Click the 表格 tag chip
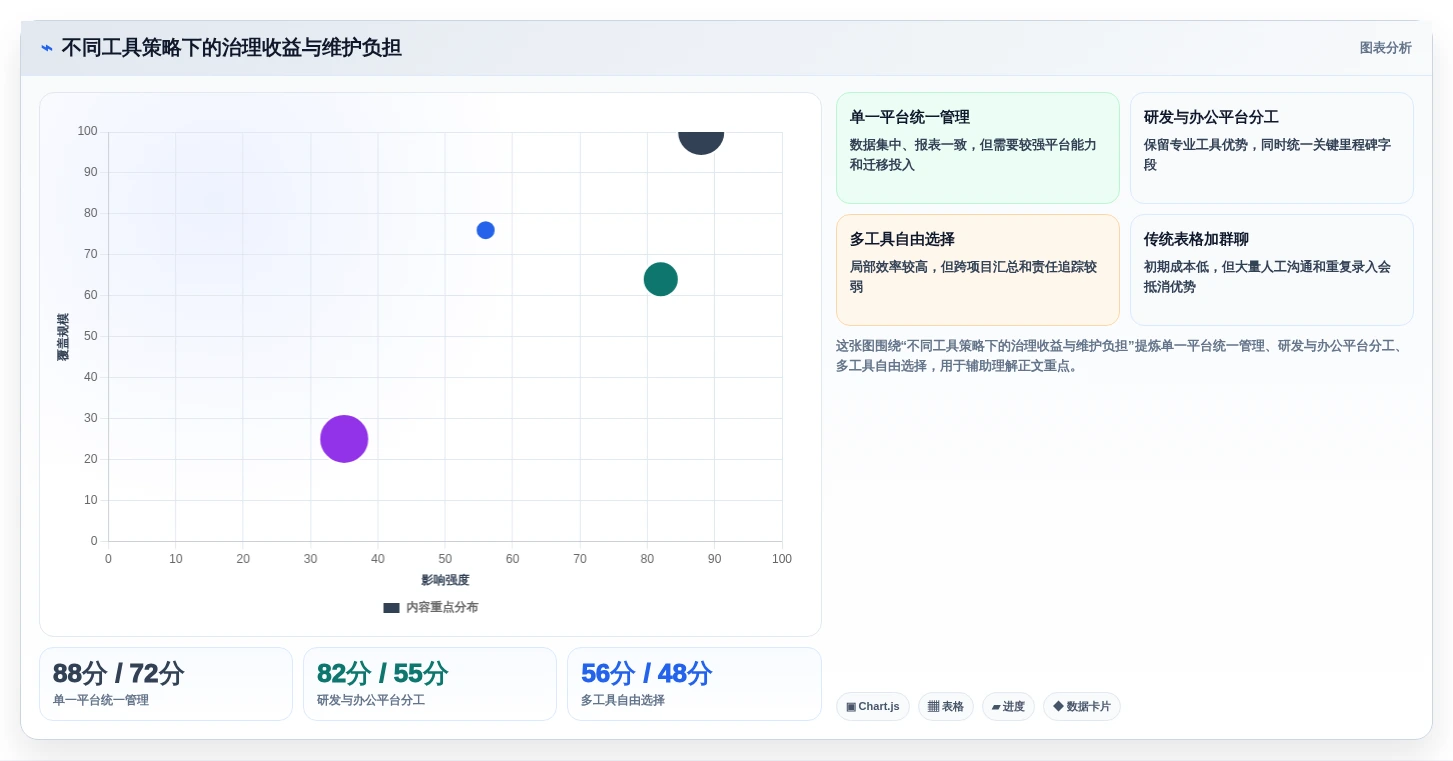 coord(945,707)
